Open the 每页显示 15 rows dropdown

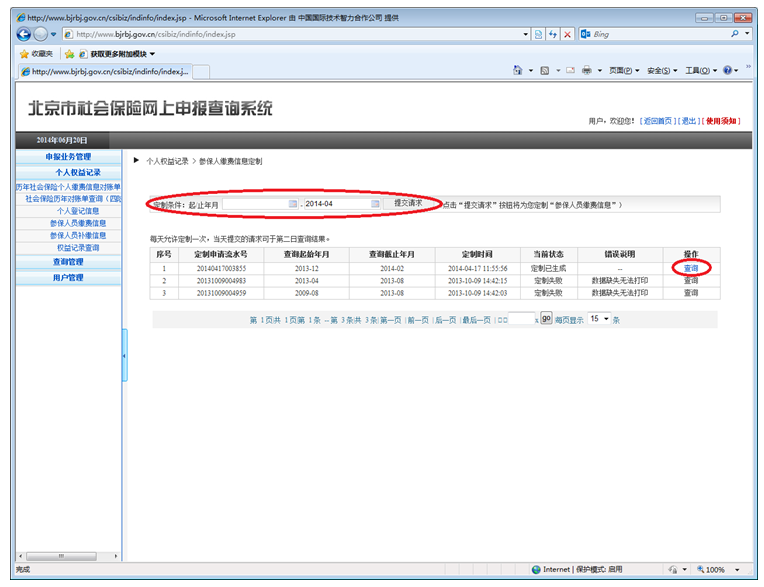tap(599, 319)
